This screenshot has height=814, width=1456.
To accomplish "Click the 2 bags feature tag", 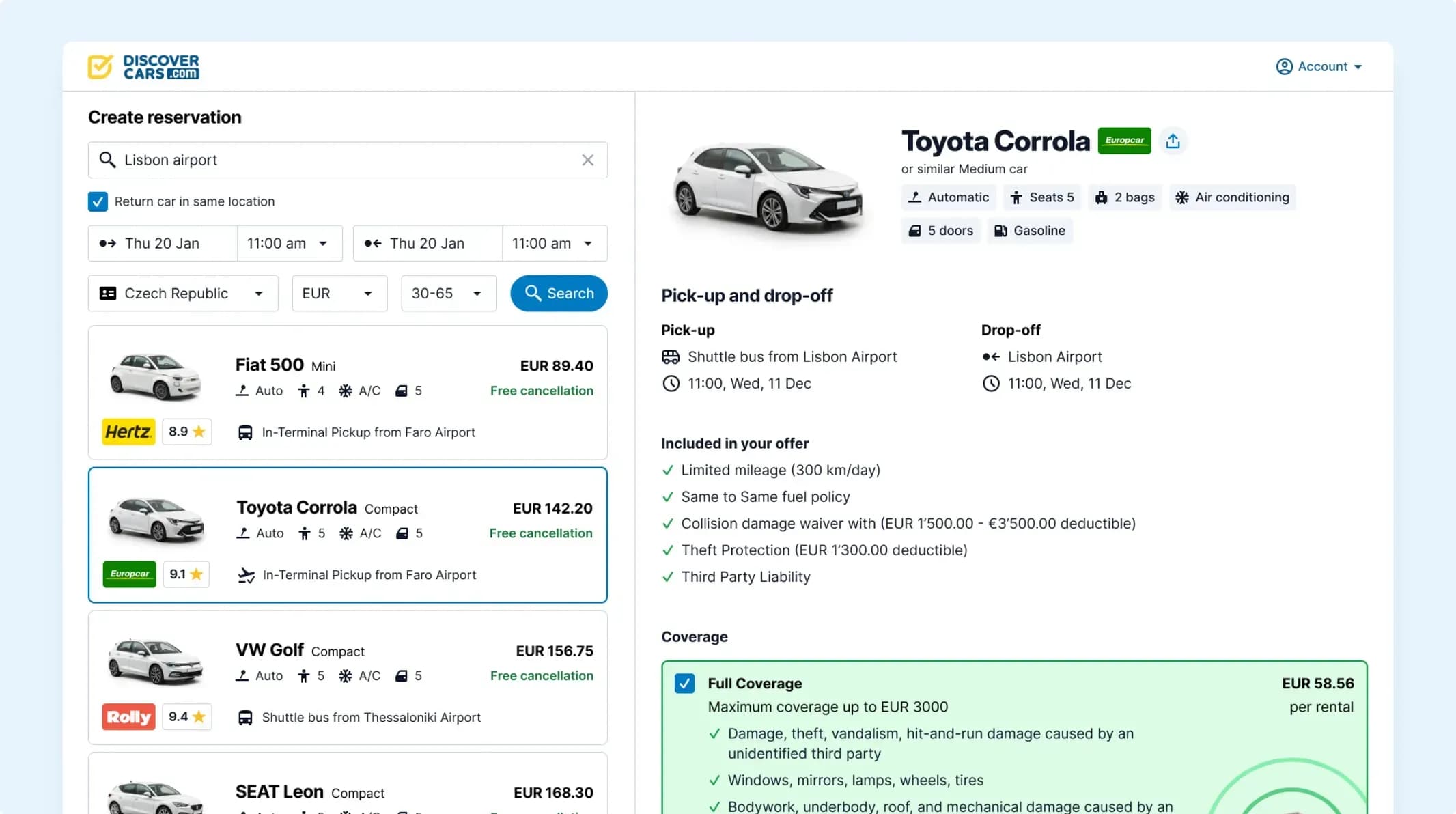I will [x=1125, y=197].
